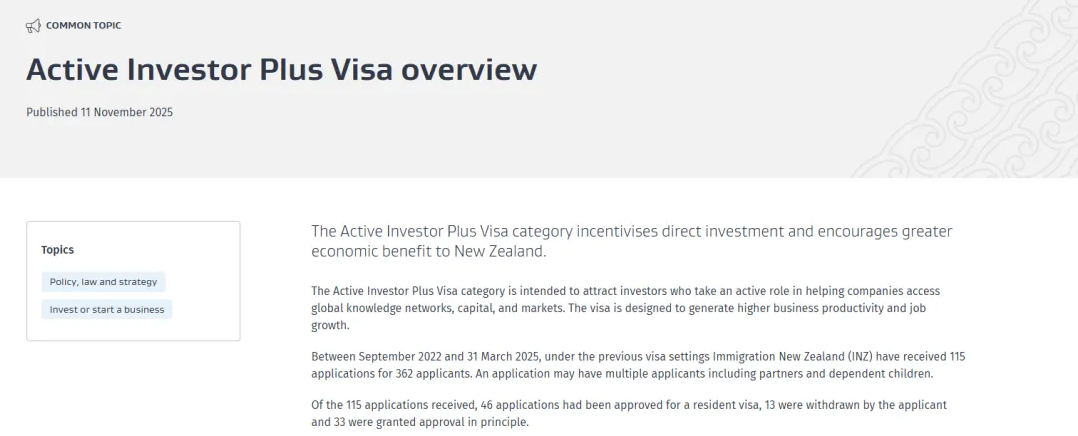Click the paragraph starting 'Between September 2022'
The image size is (1078, 436).
pos(637,365)
